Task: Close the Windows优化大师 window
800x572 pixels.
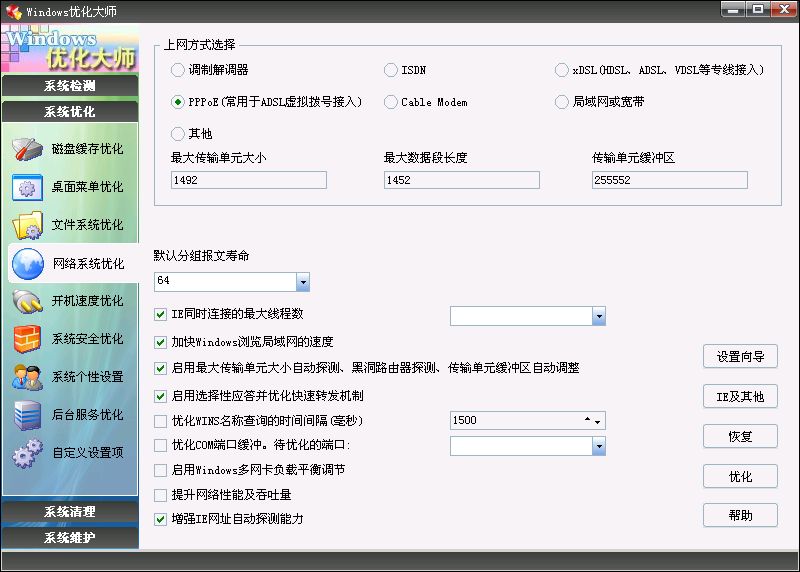Action: click(784, 9)
